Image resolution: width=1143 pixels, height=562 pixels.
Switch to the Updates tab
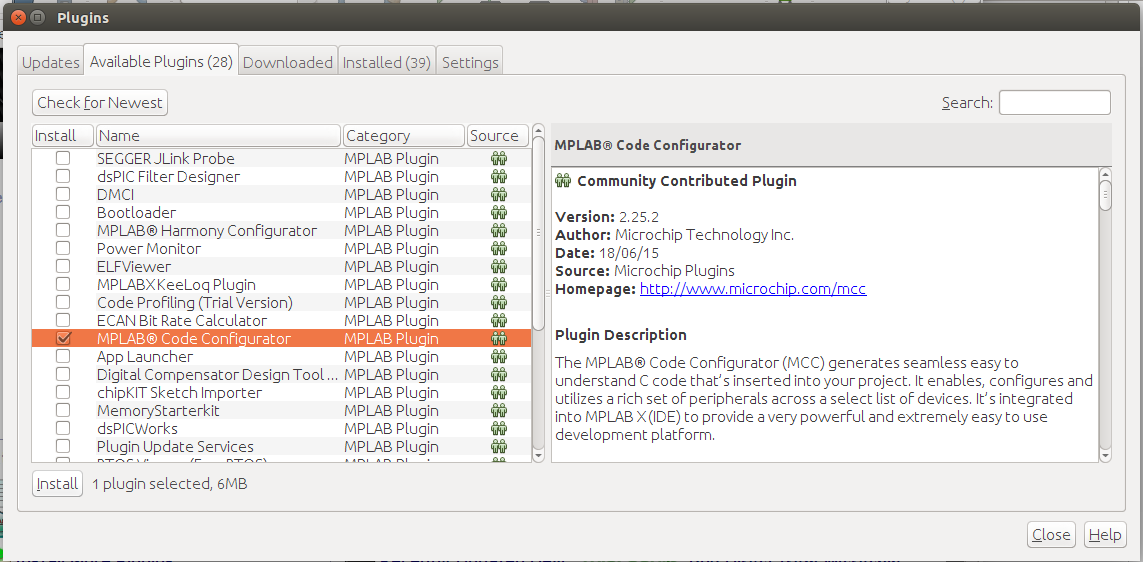coord(50,62)
